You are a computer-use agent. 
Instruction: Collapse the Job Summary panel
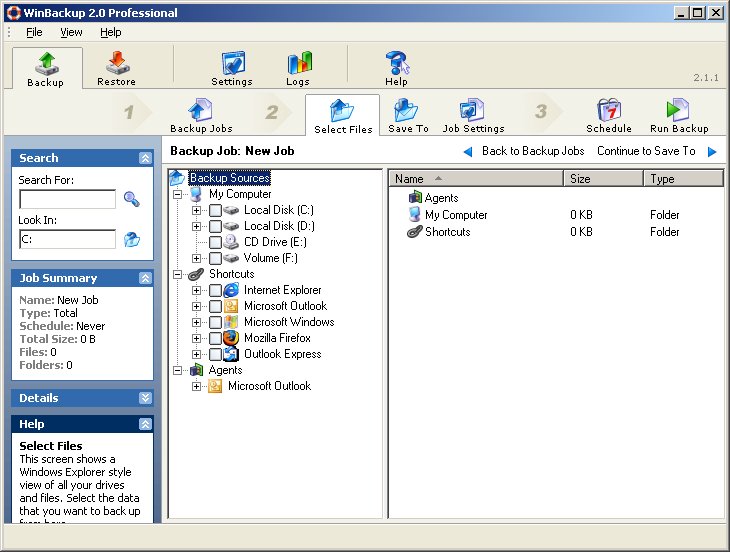click(145, 278)
